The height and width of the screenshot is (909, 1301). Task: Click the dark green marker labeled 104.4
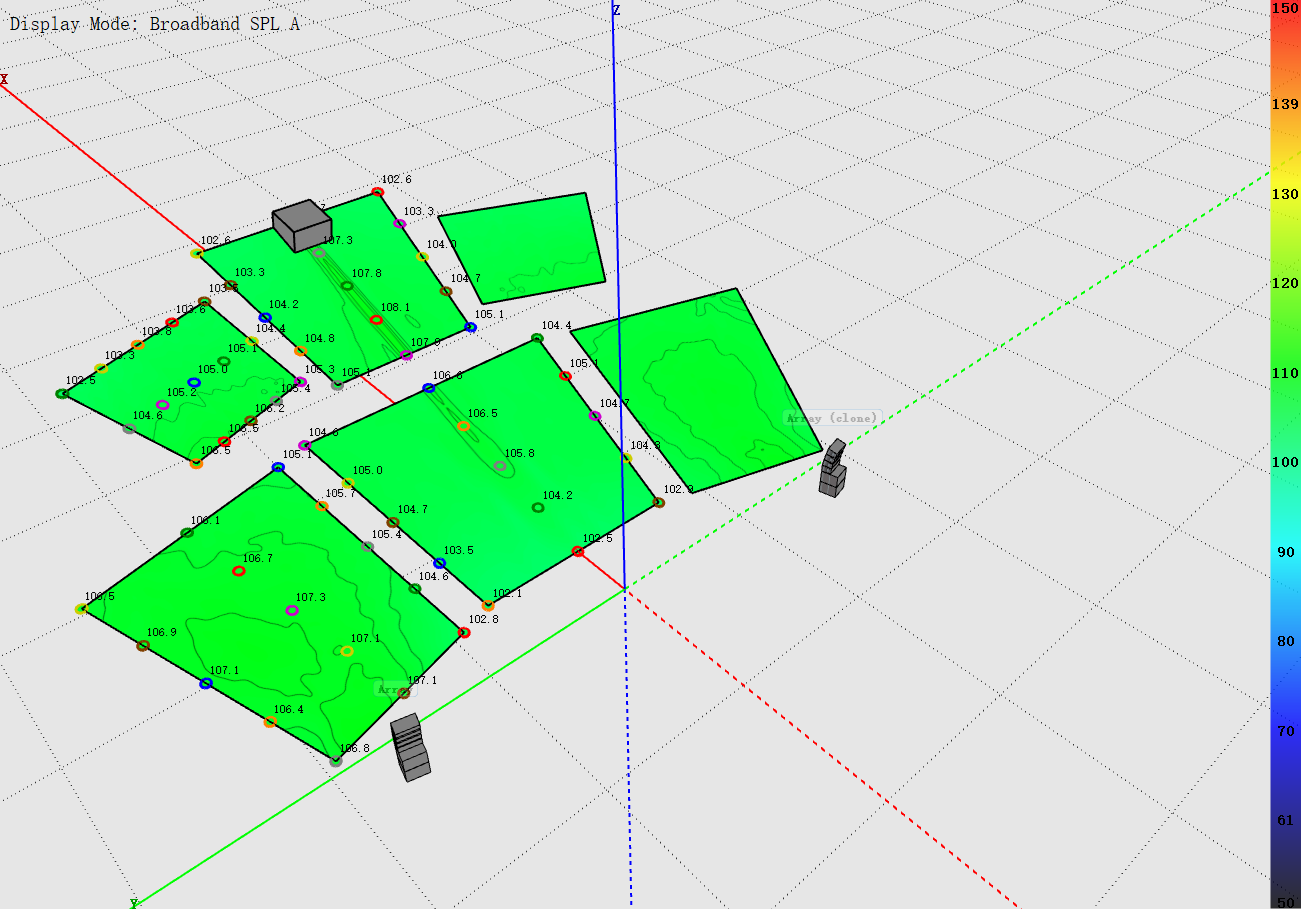pyautogui.click(x=537, y=338)
